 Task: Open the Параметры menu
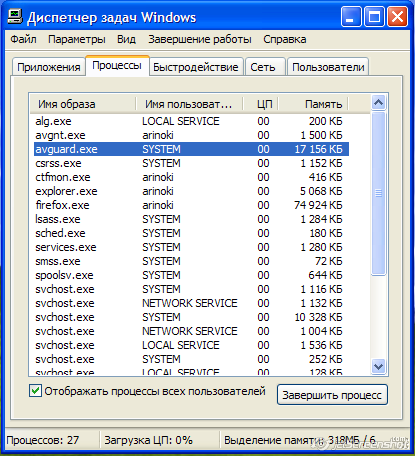coord(77,39)
